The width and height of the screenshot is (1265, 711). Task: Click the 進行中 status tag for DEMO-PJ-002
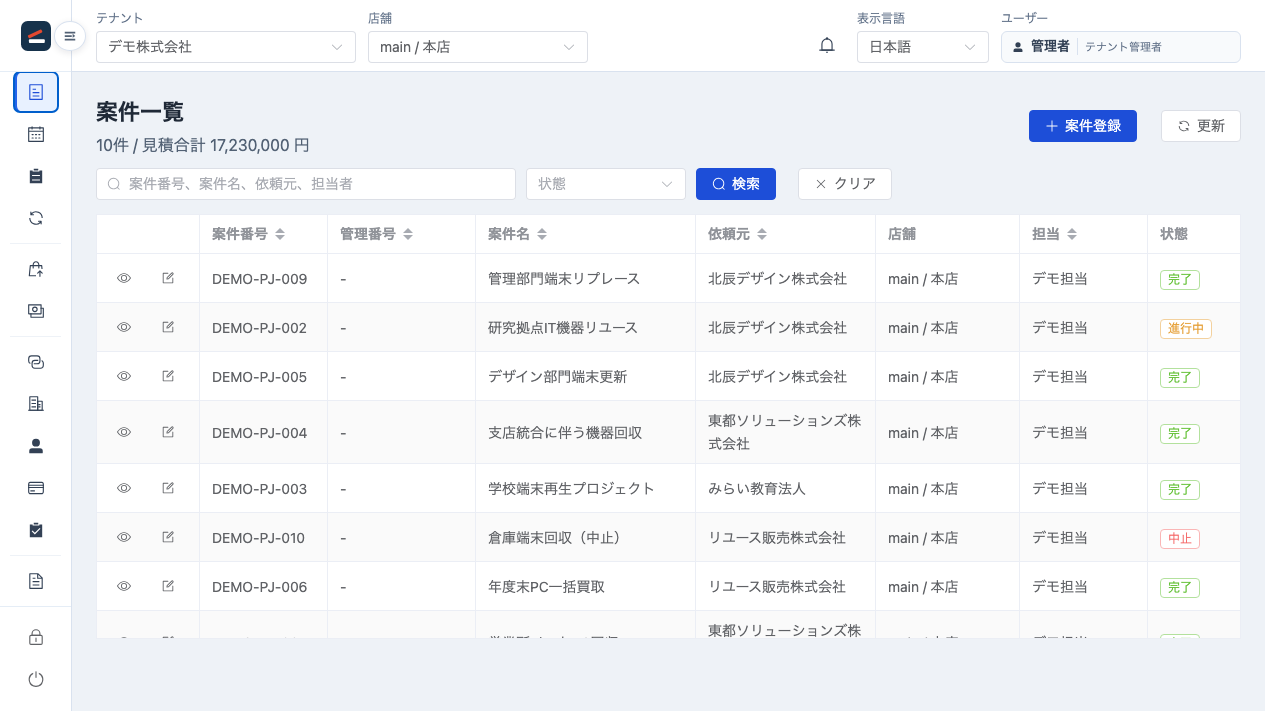point(1186,329)
